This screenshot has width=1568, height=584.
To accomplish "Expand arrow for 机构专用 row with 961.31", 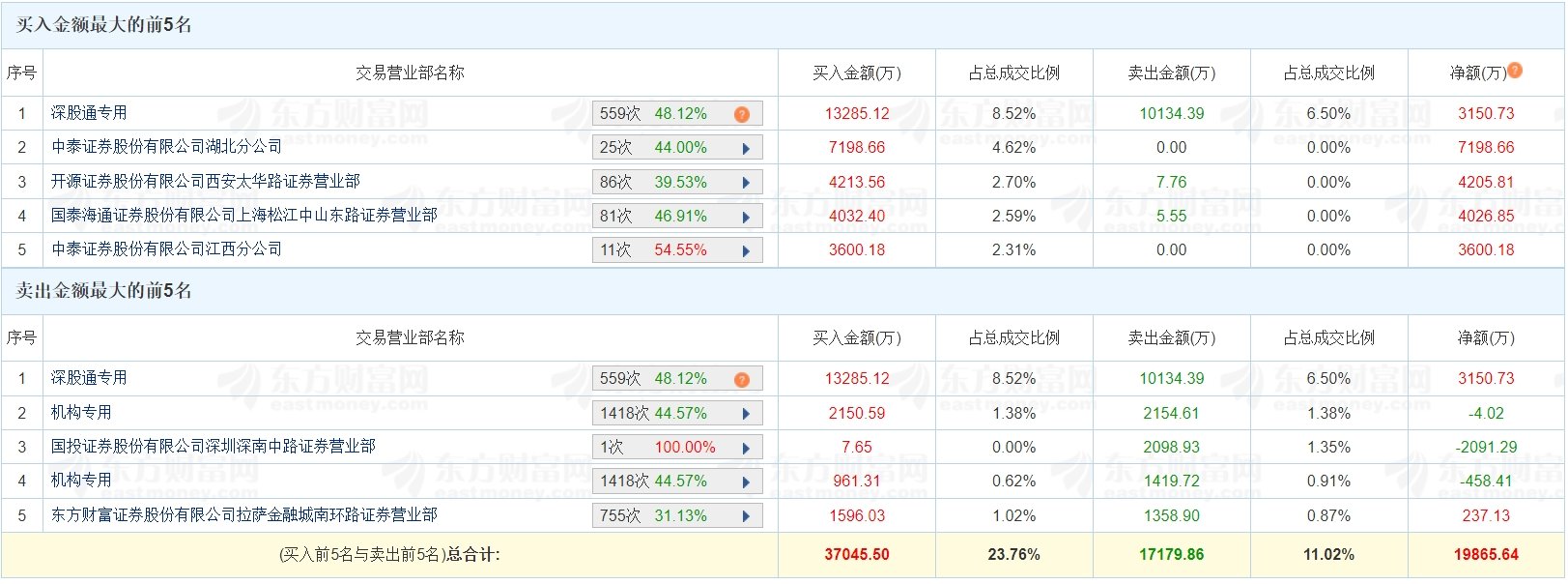I will pos(746,482).
